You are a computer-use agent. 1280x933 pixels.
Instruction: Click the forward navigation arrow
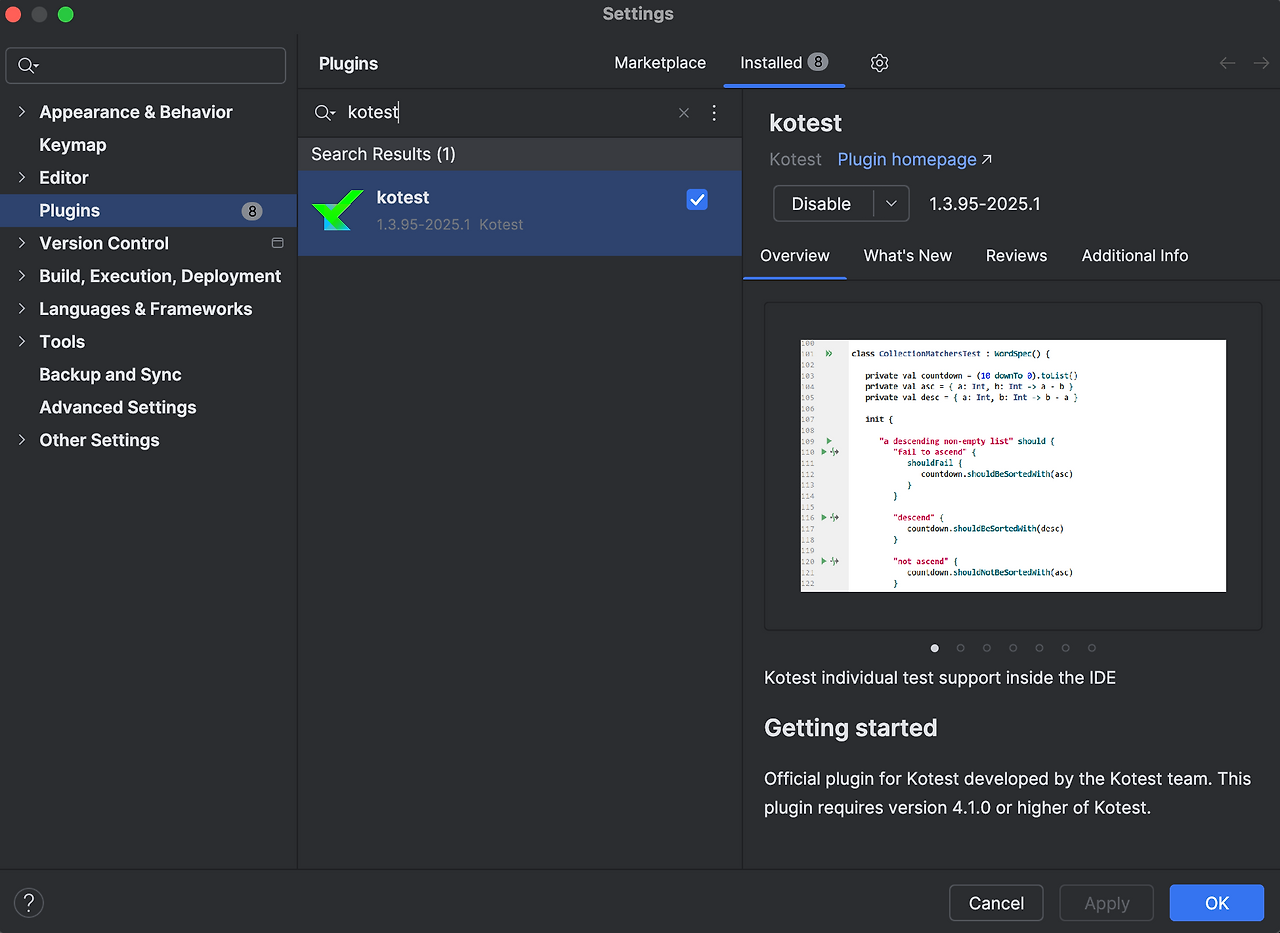(1262, 63)
